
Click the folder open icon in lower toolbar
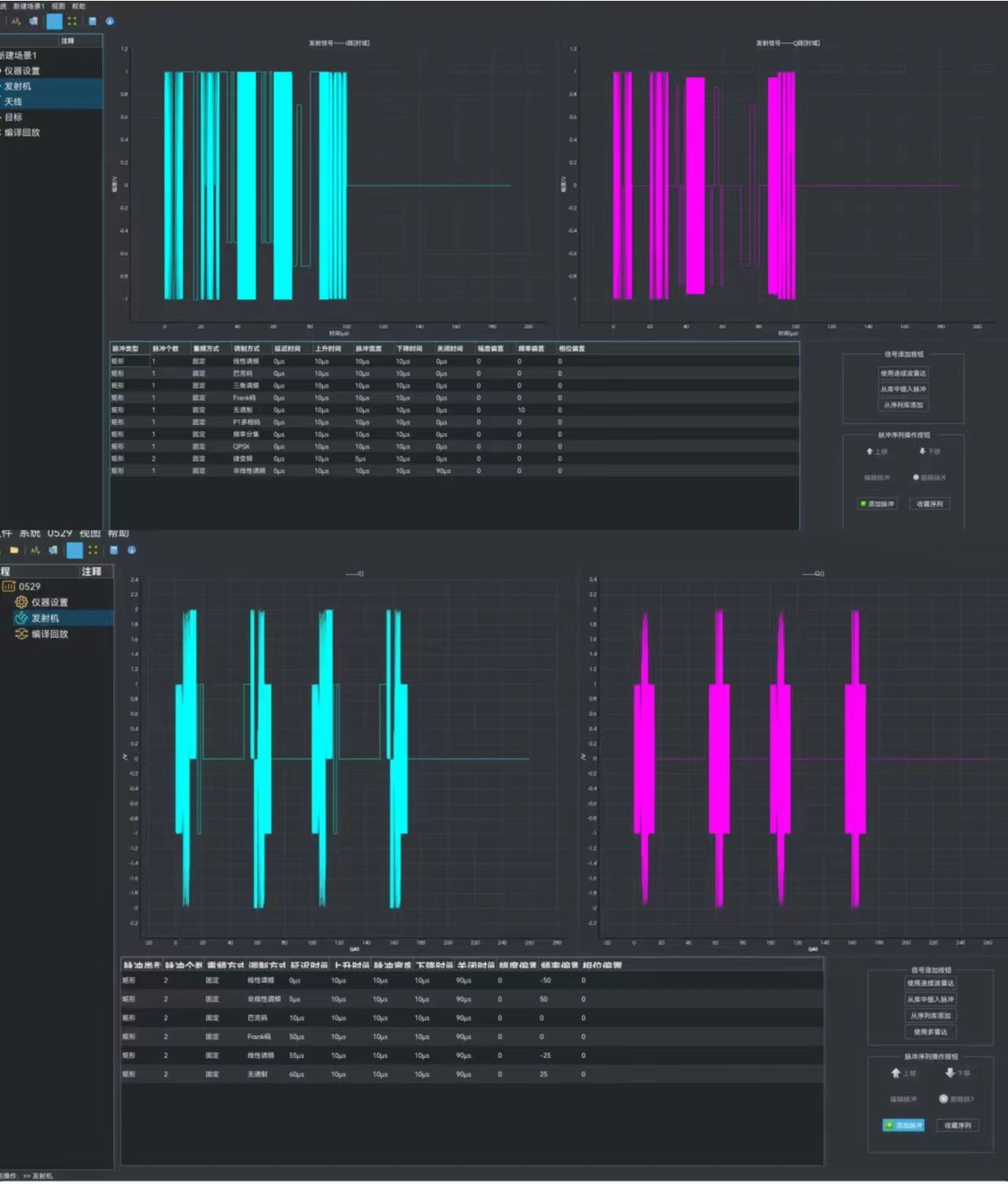pyautogui.click(x=14, y=550)
